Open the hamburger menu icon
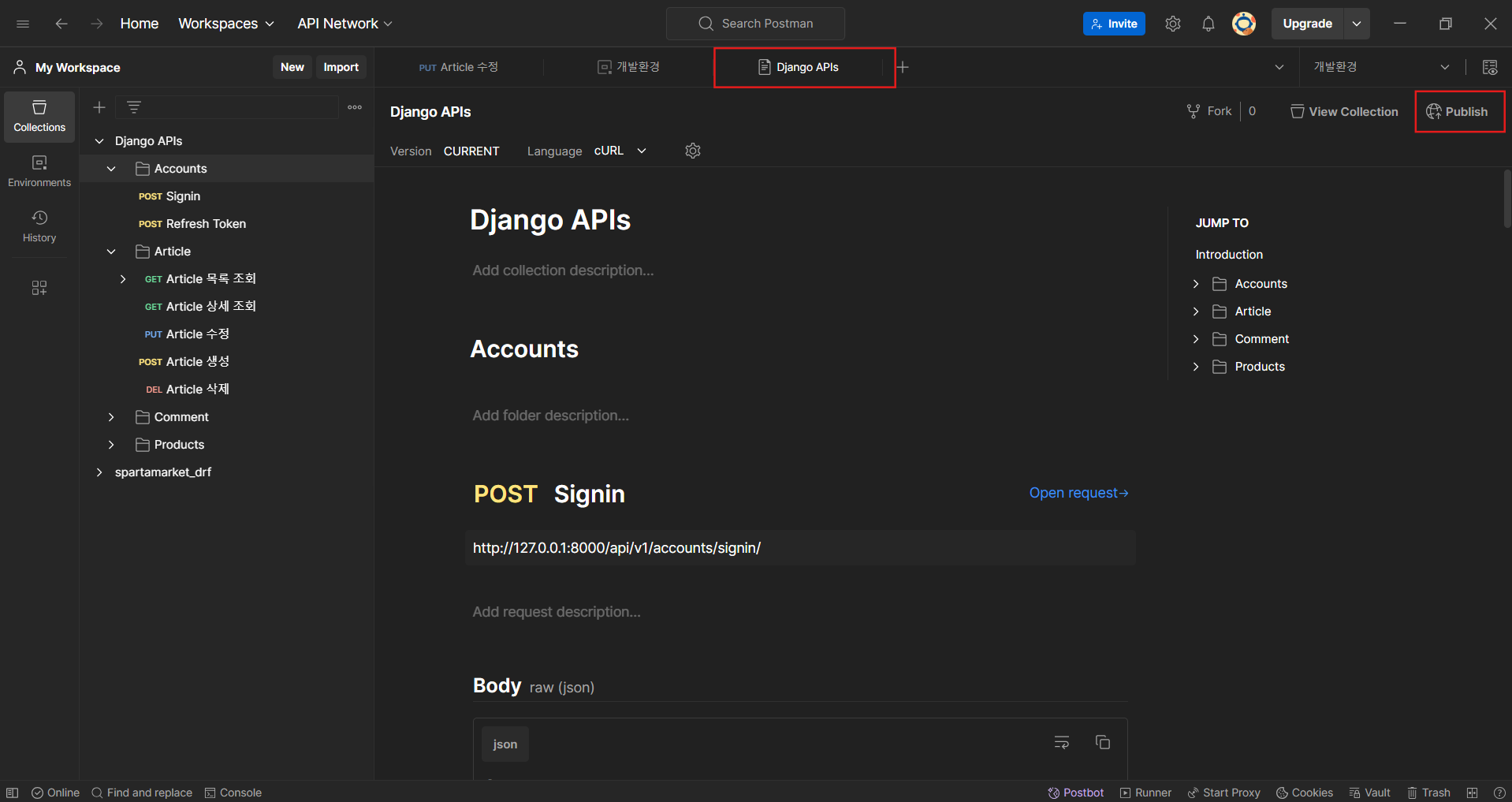1512x802 pixels. tap(23, 24)
